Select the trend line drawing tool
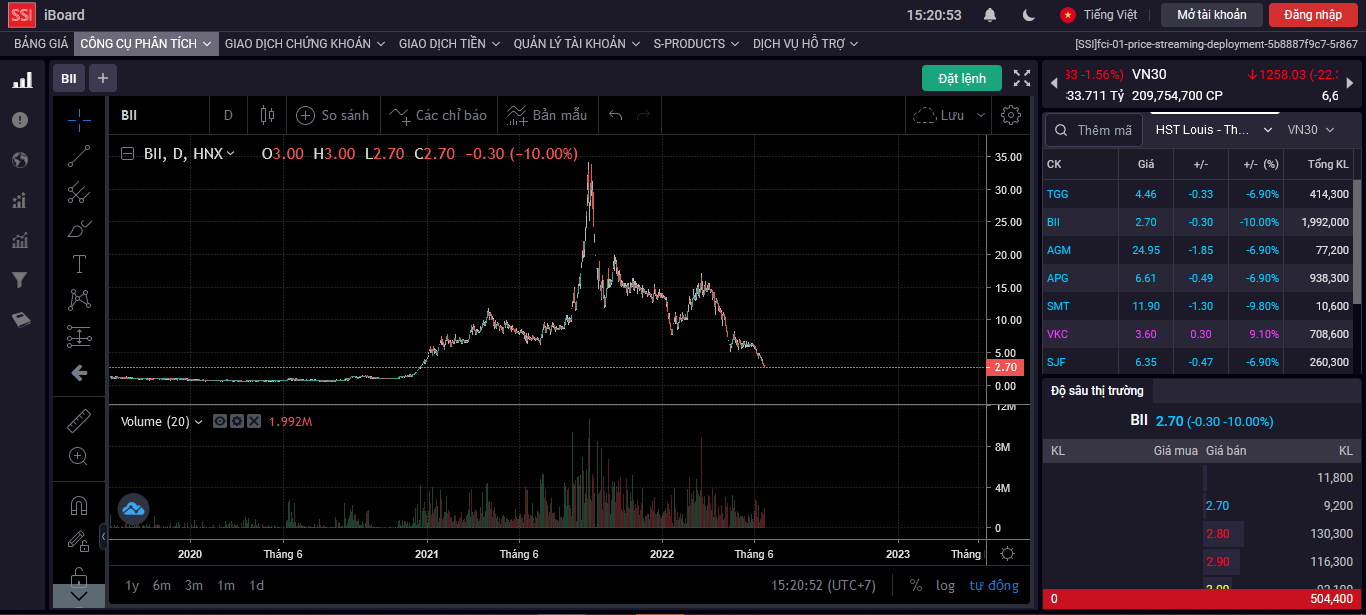The width and height of the screenshot is (1366, 615). 79,156
